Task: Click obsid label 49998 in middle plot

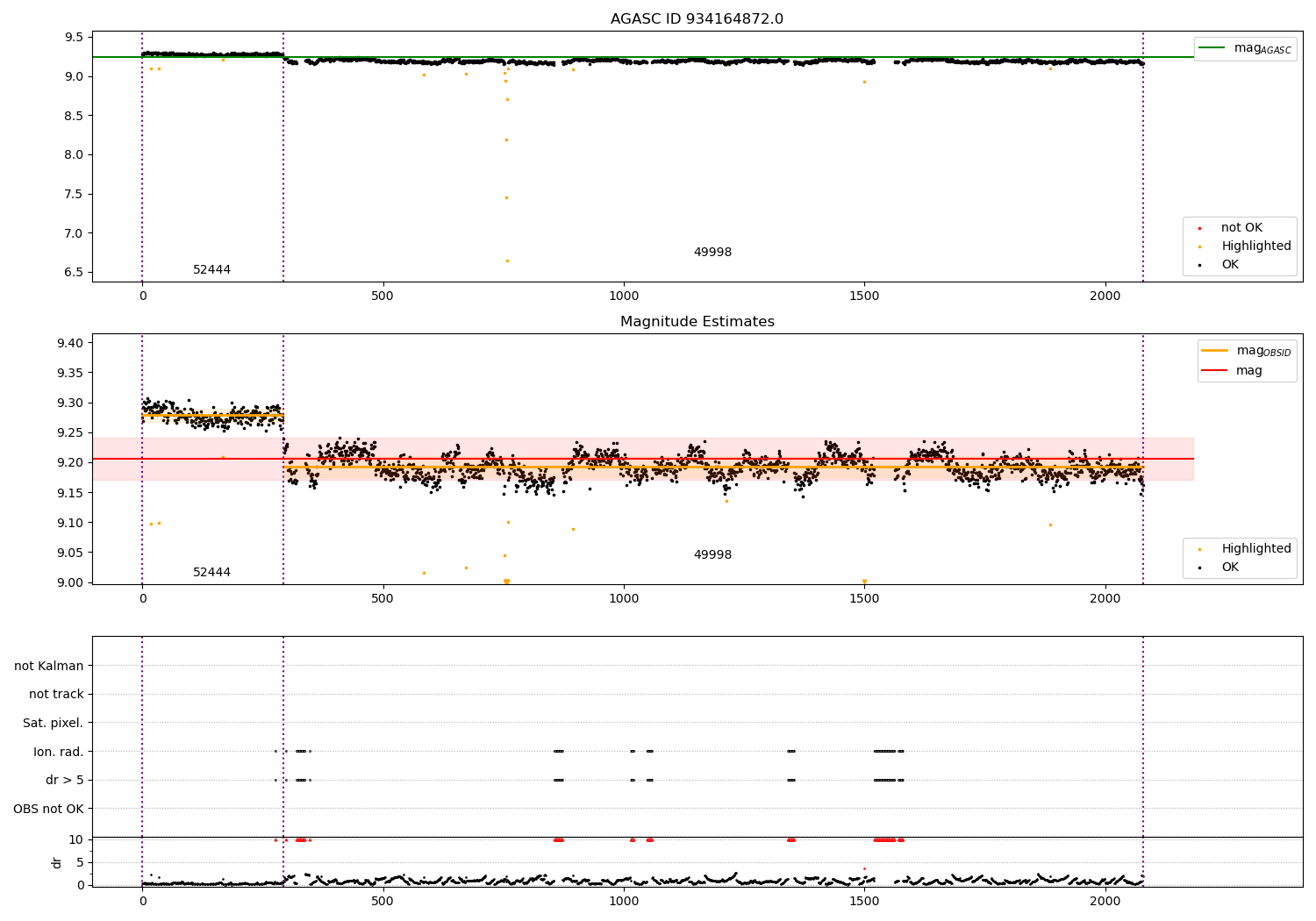Action: pyautogui.click(x=712, y=555)
